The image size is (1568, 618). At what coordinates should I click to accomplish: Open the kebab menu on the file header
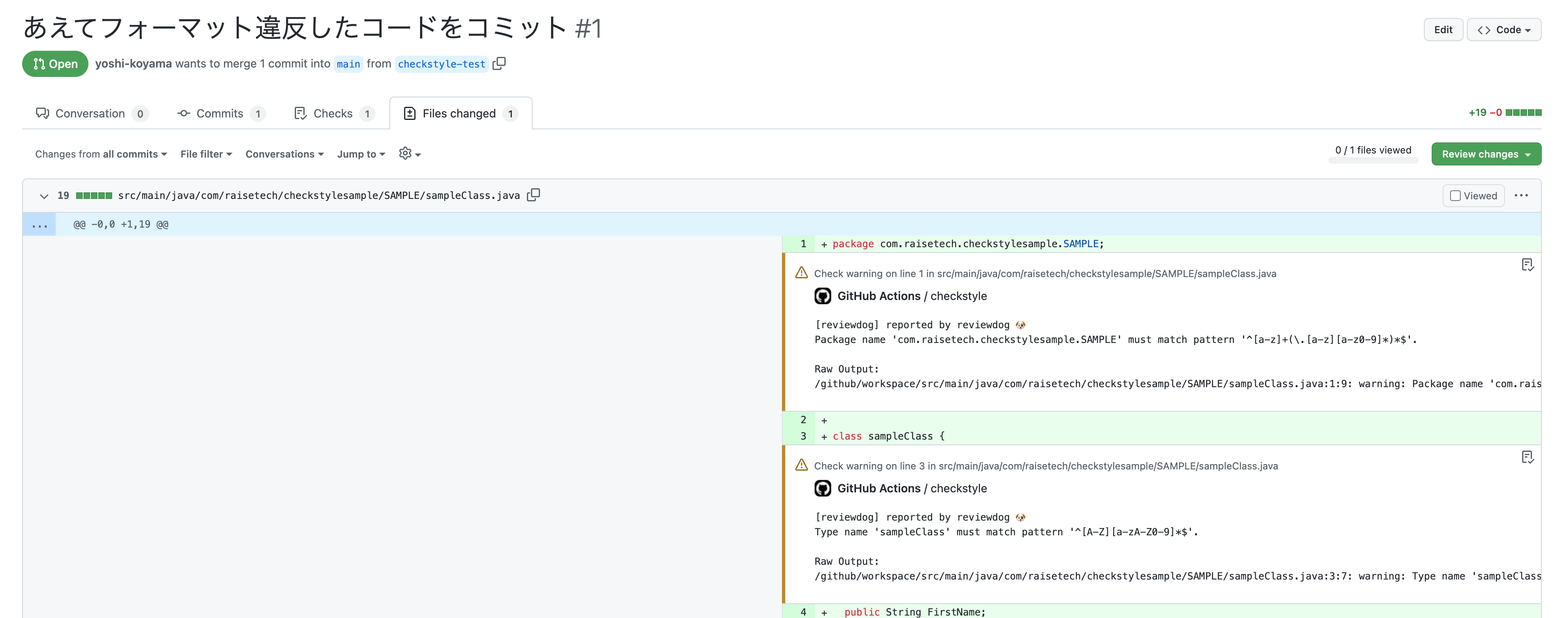(1522, 195)
